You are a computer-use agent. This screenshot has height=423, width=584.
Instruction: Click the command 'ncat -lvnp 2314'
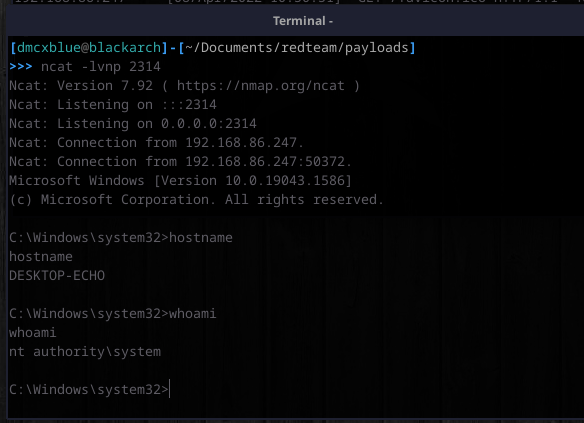[x=101, y=67]
